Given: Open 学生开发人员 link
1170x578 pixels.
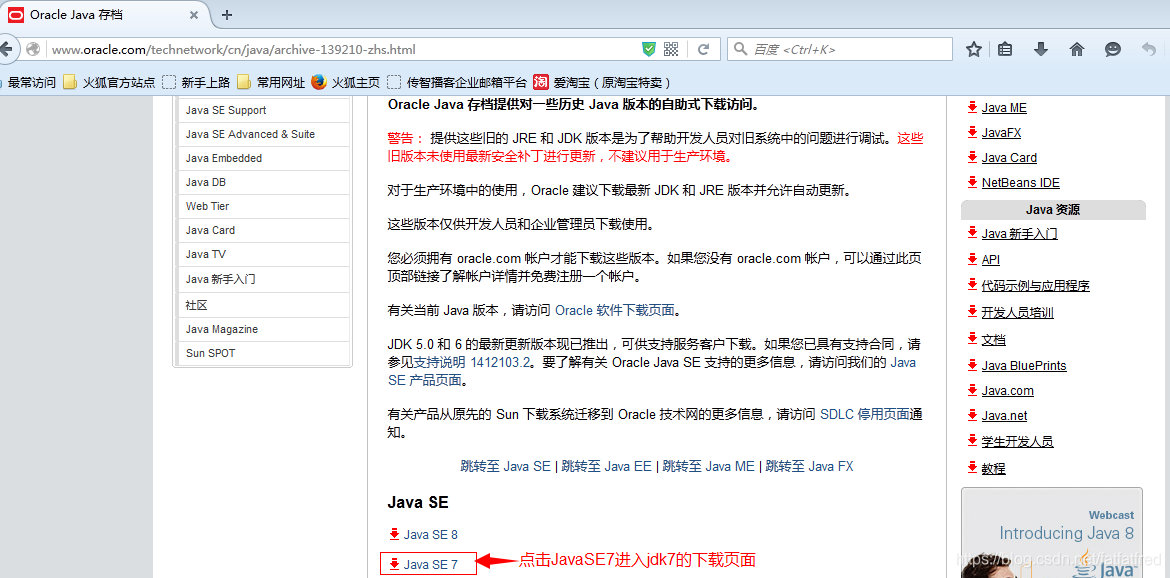Looking at the screenshot, I should pos(1017,442).
